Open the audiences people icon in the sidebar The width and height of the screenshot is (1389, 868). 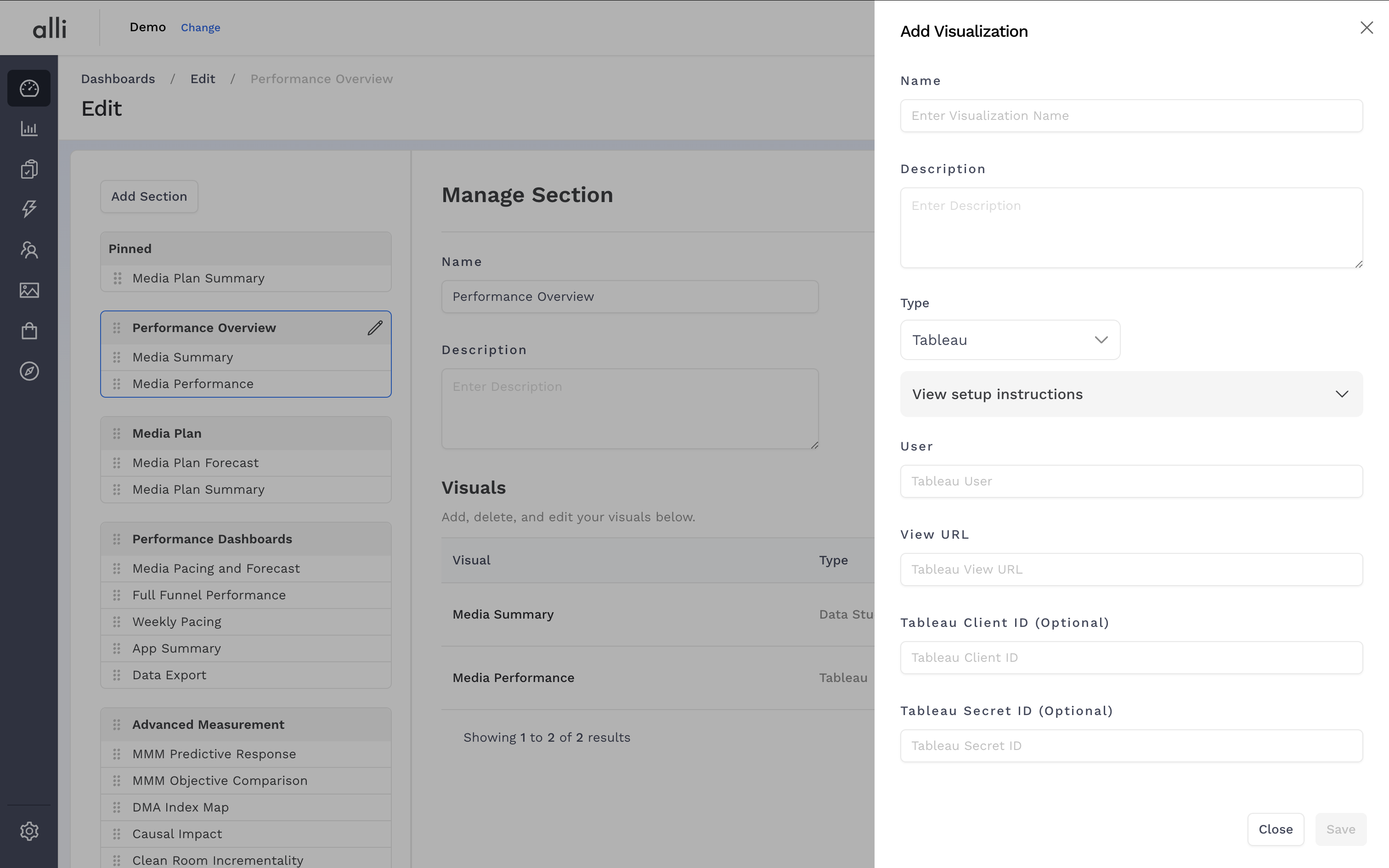click(x=29, y=250)
